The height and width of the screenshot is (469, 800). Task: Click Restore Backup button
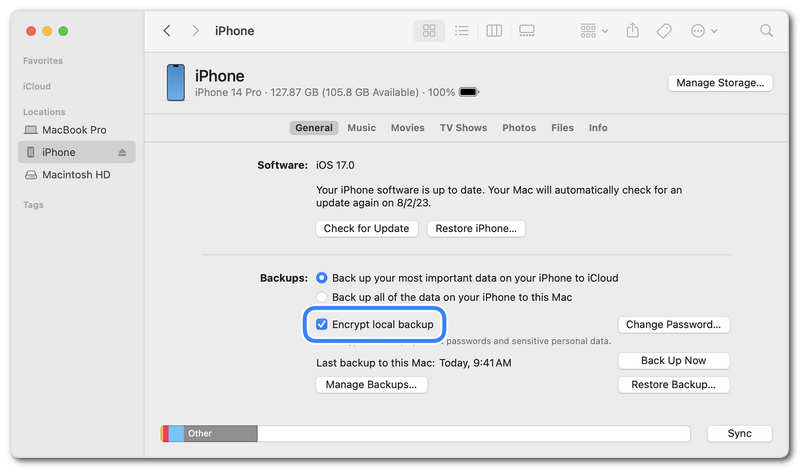click(673, 385)
